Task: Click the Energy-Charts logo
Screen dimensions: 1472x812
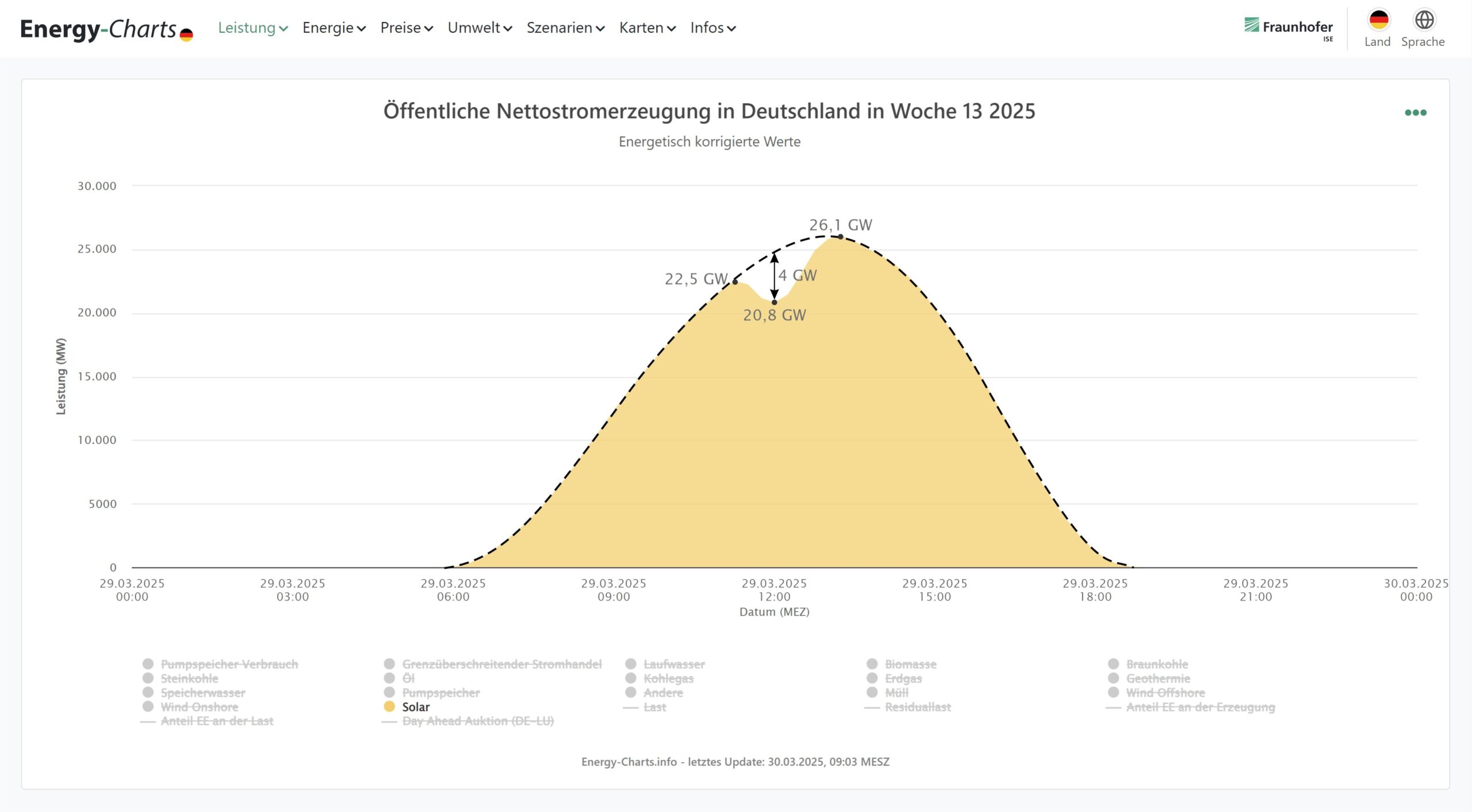Action: coord(106,29)
